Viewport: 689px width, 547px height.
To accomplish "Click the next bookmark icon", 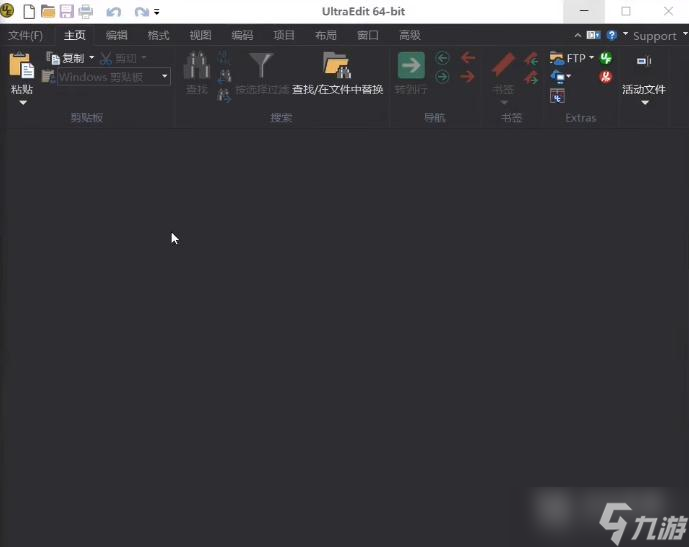I will (531, 78).
